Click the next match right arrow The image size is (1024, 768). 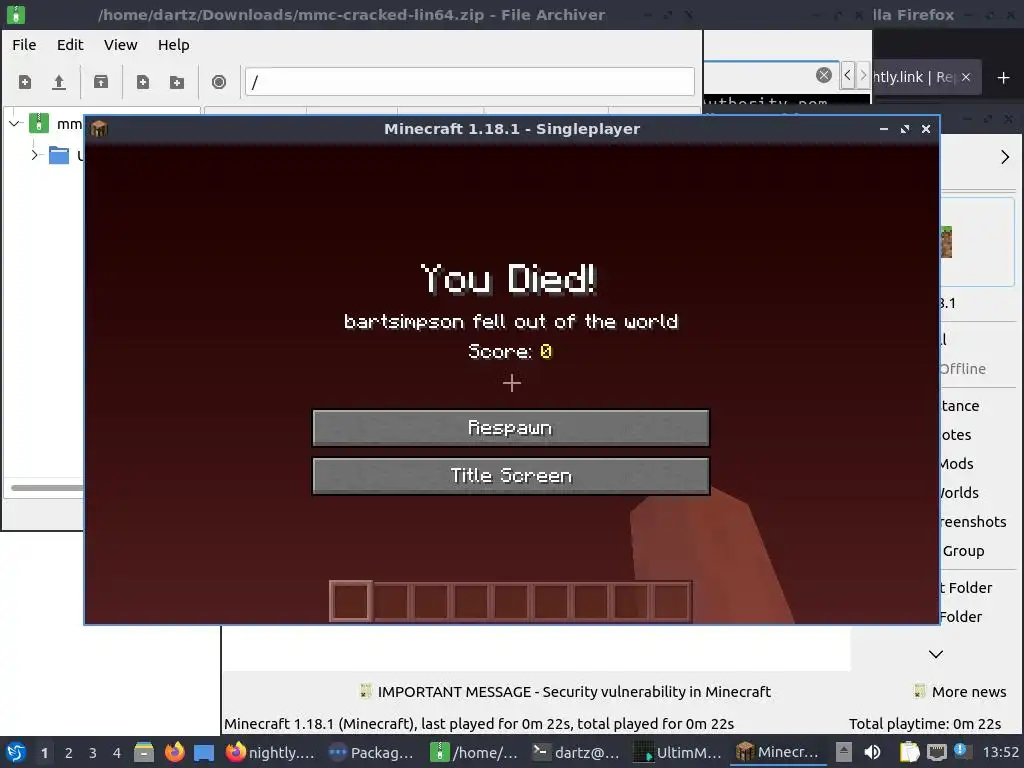(x=863, y=76)
